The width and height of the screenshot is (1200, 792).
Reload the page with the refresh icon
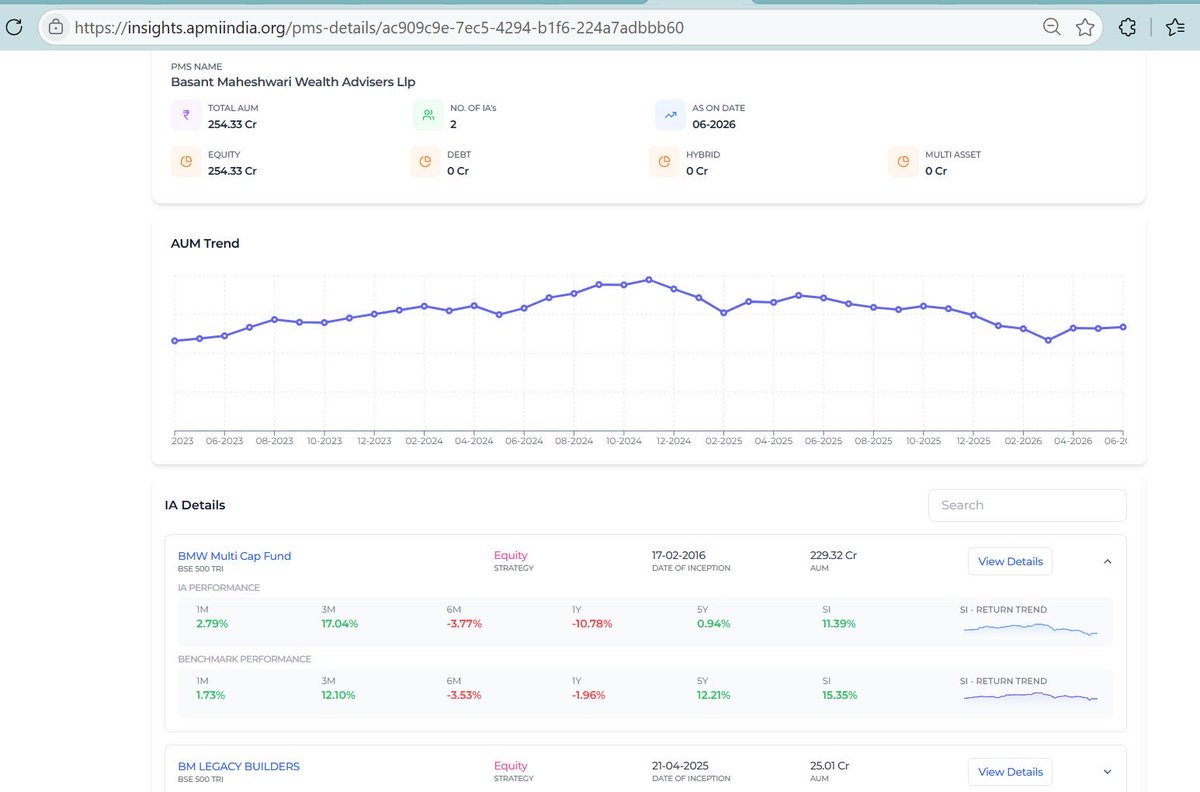tap(14, 28)
